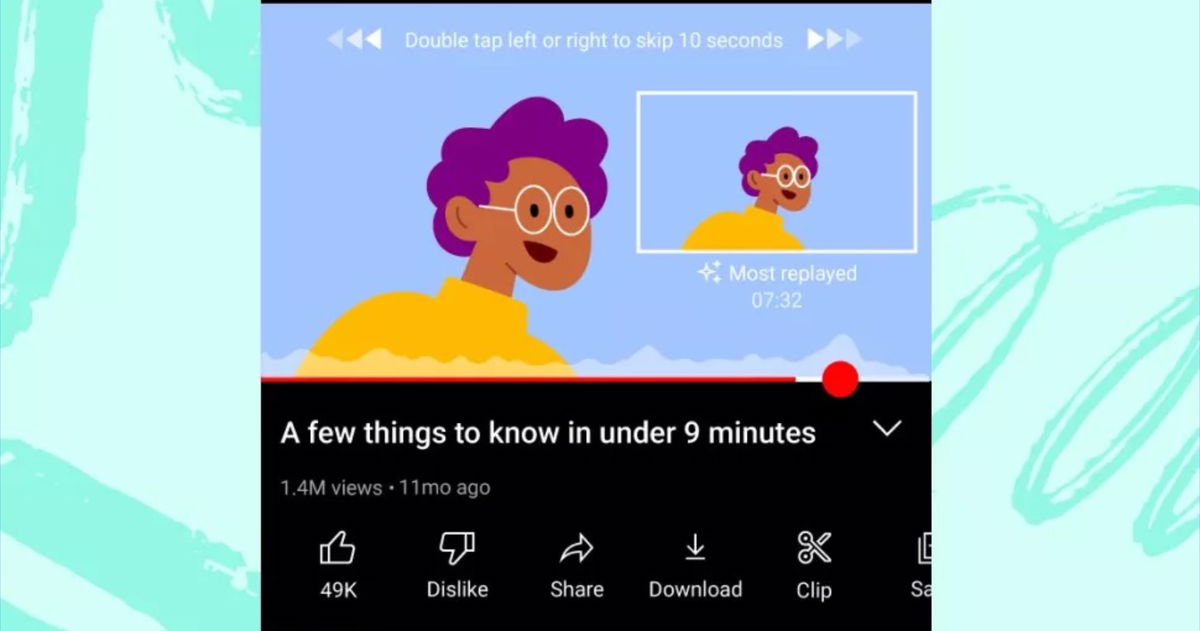Open the Clip scissors icon
Screen dimensions: 1200x631
[x=814, y=548]
